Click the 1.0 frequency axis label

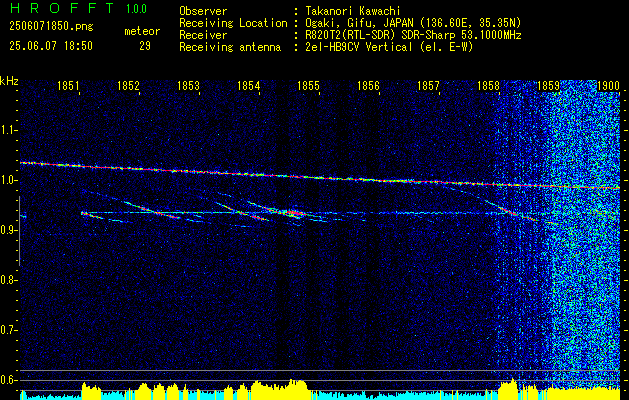pyautogui.click(x=9, y=181)
